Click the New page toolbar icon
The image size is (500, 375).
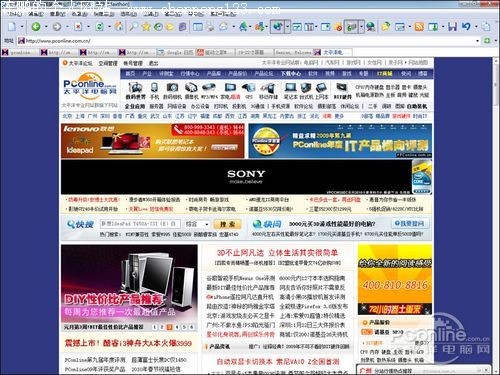pos(12,26)
